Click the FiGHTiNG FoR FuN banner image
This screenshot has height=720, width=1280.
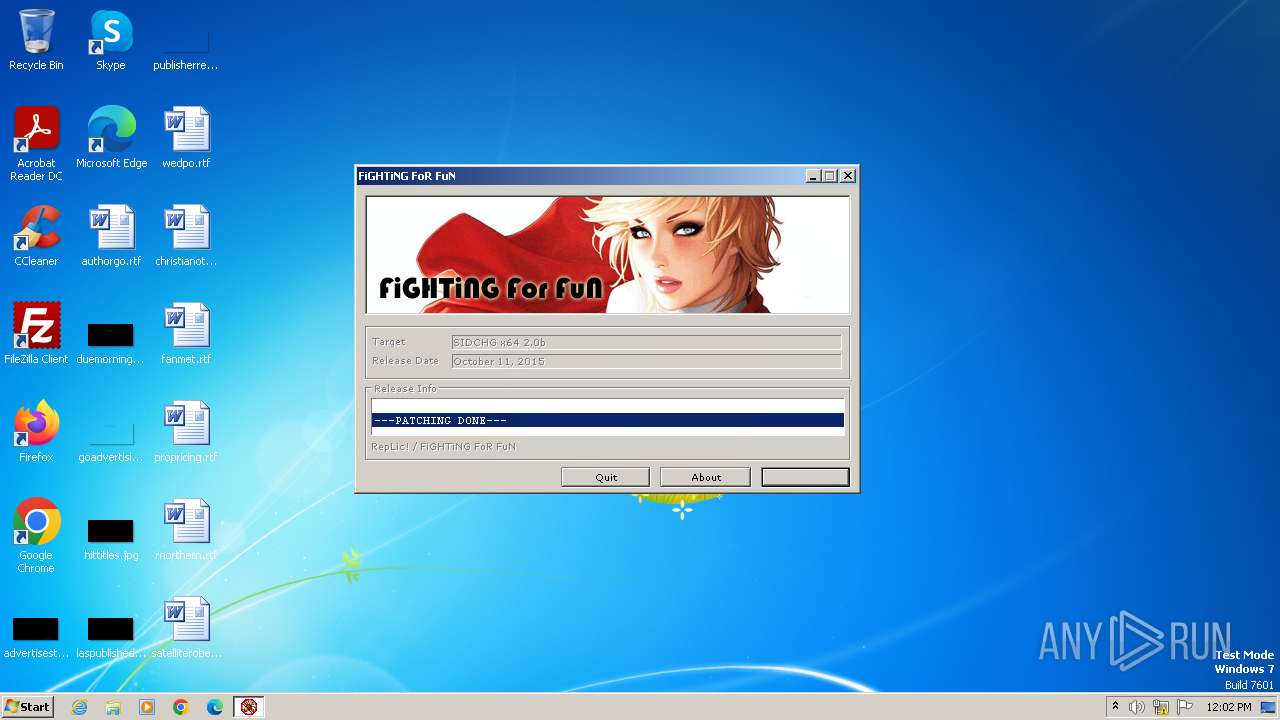pos(608,255)
